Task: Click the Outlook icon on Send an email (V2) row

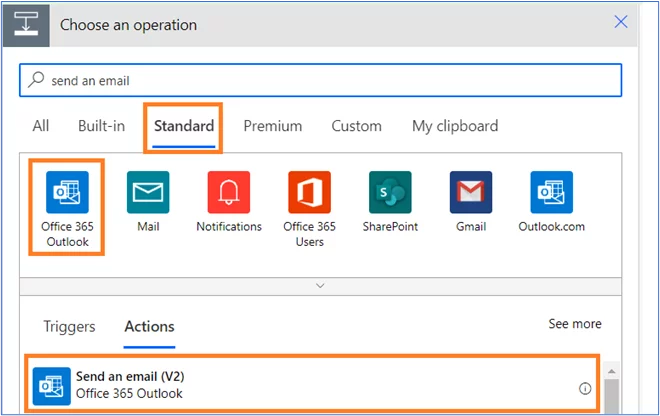Action: pos(52,386)
